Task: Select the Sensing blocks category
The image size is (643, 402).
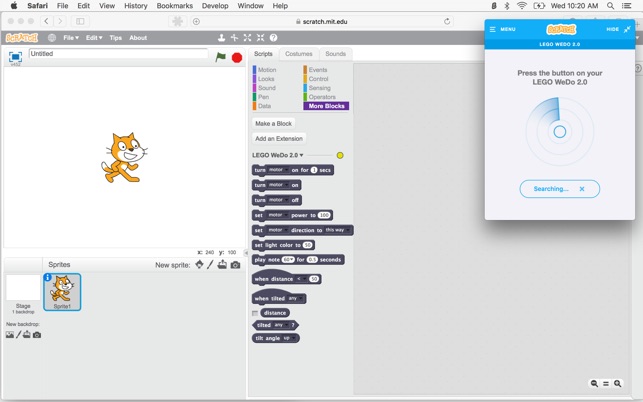Action: coord(317,88)
